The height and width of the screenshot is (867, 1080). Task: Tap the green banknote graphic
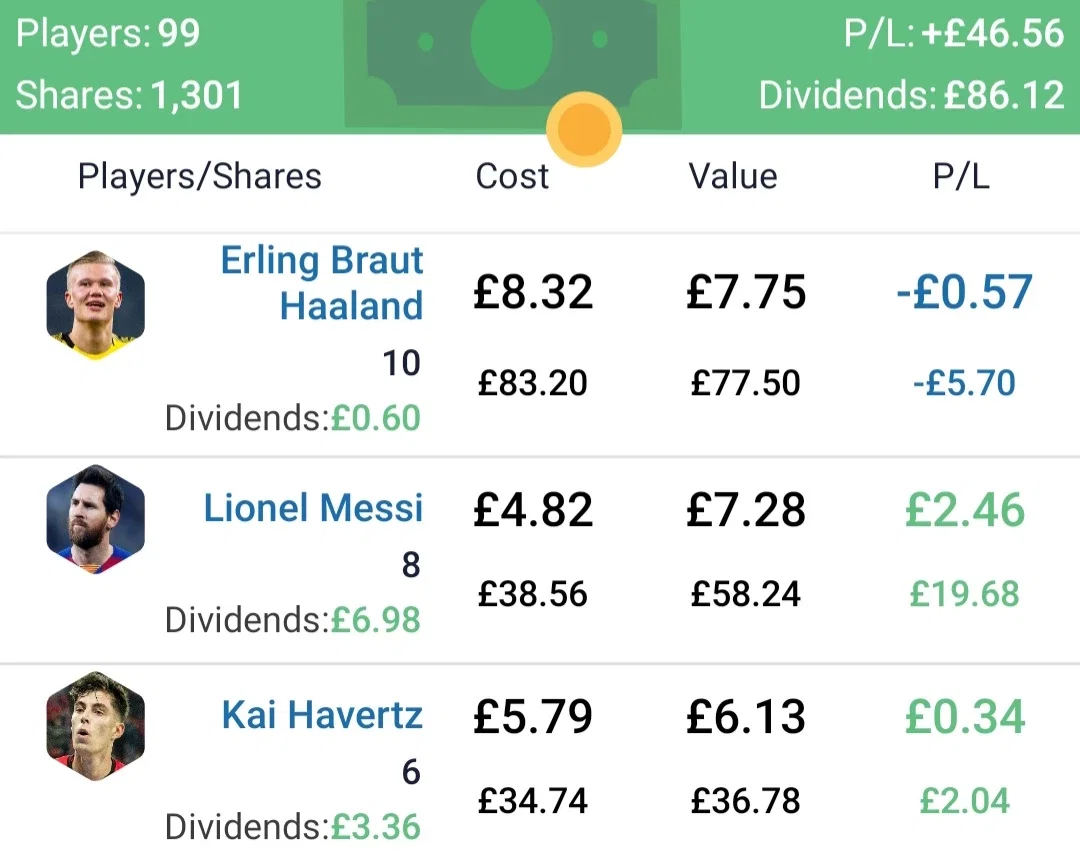[x=512, y=64]
